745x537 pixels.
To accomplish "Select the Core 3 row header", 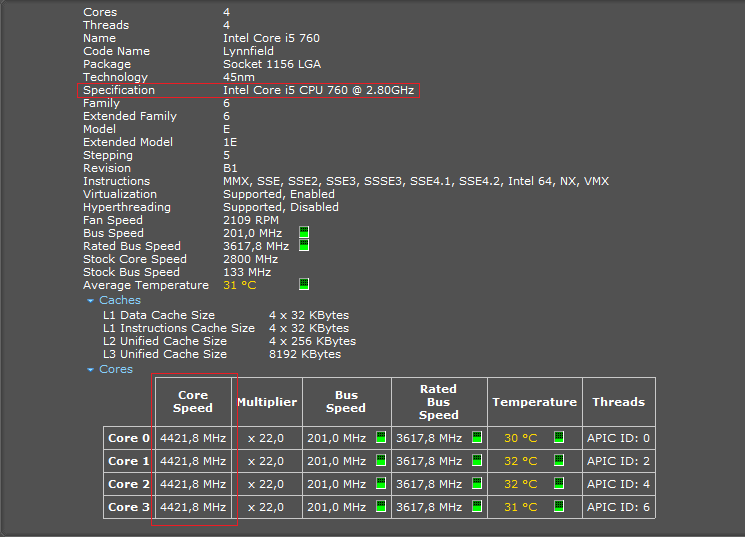I will [129, 507].
